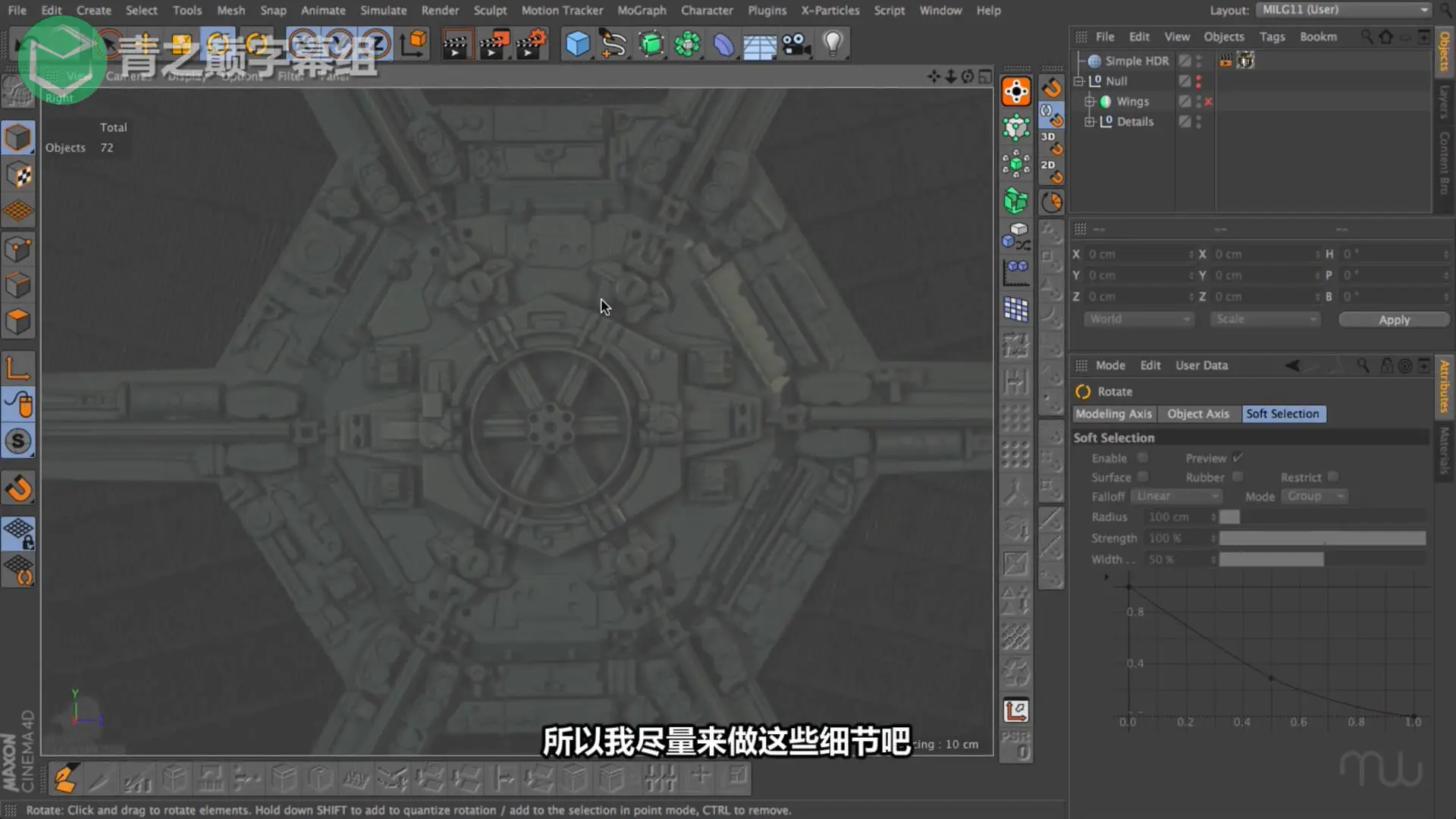Viewport: 1456px width, 819px height.
Task: Adjust the soft selection Width slider
Action: point(1322,560)
